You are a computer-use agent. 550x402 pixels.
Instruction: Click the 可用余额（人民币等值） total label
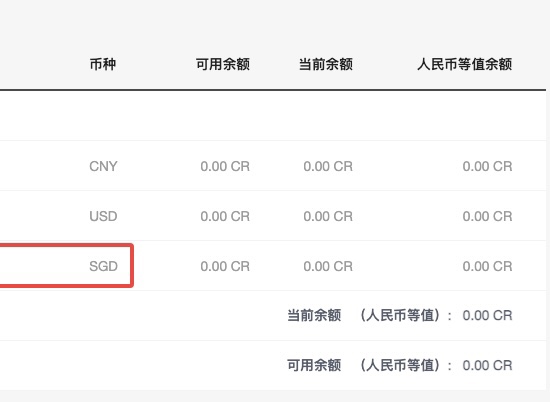point(370,366)
